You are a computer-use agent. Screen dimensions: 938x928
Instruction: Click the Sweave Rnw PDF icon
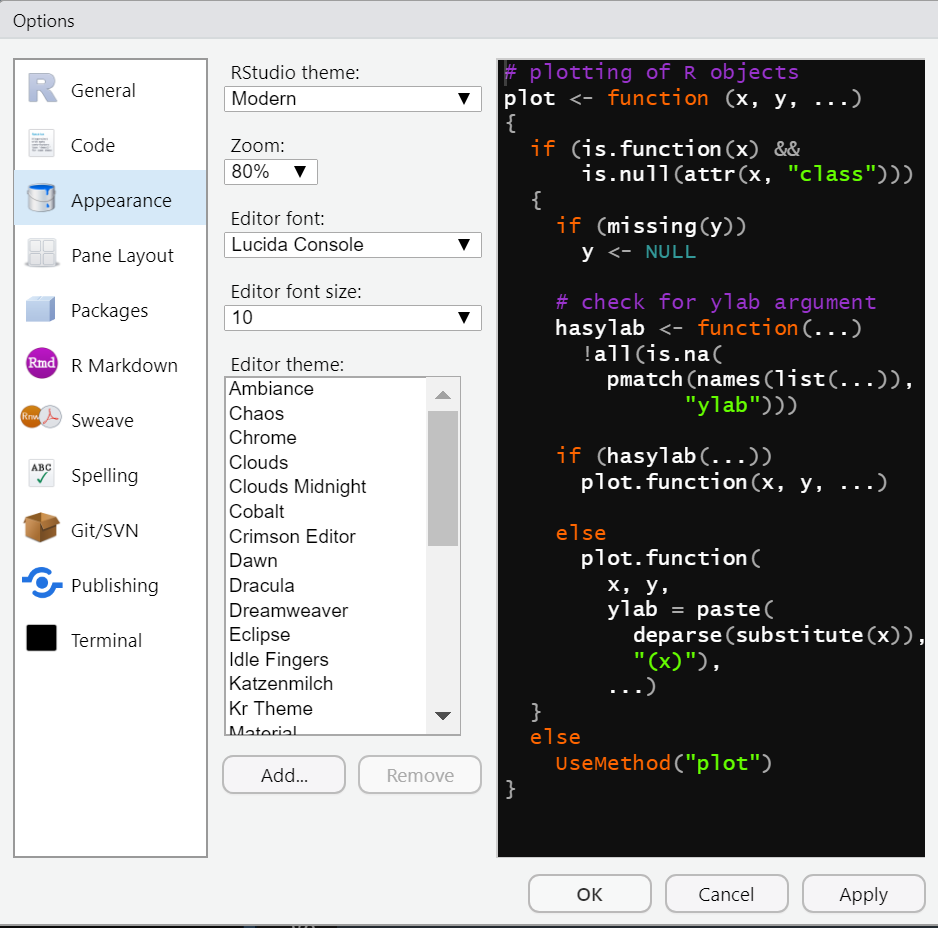tap(41, 417)
